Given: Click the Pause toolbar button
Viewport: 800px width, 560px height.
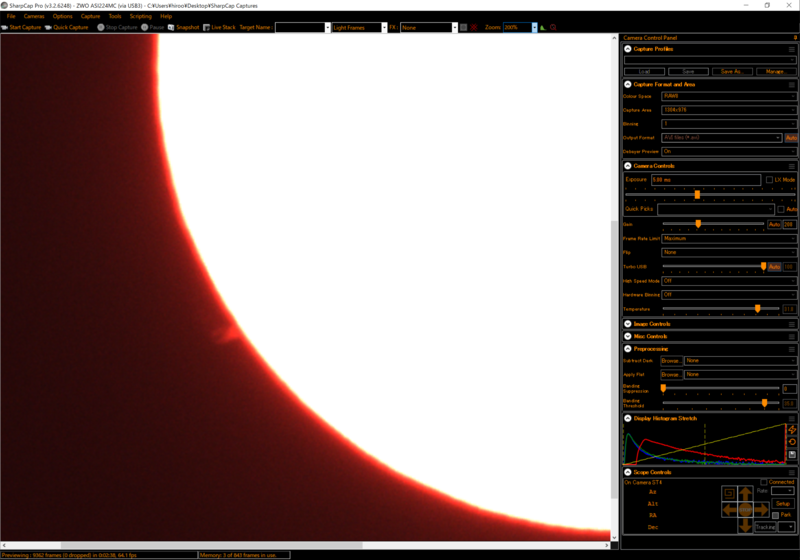Looking at the screenshot, I should tap(153, 28).
